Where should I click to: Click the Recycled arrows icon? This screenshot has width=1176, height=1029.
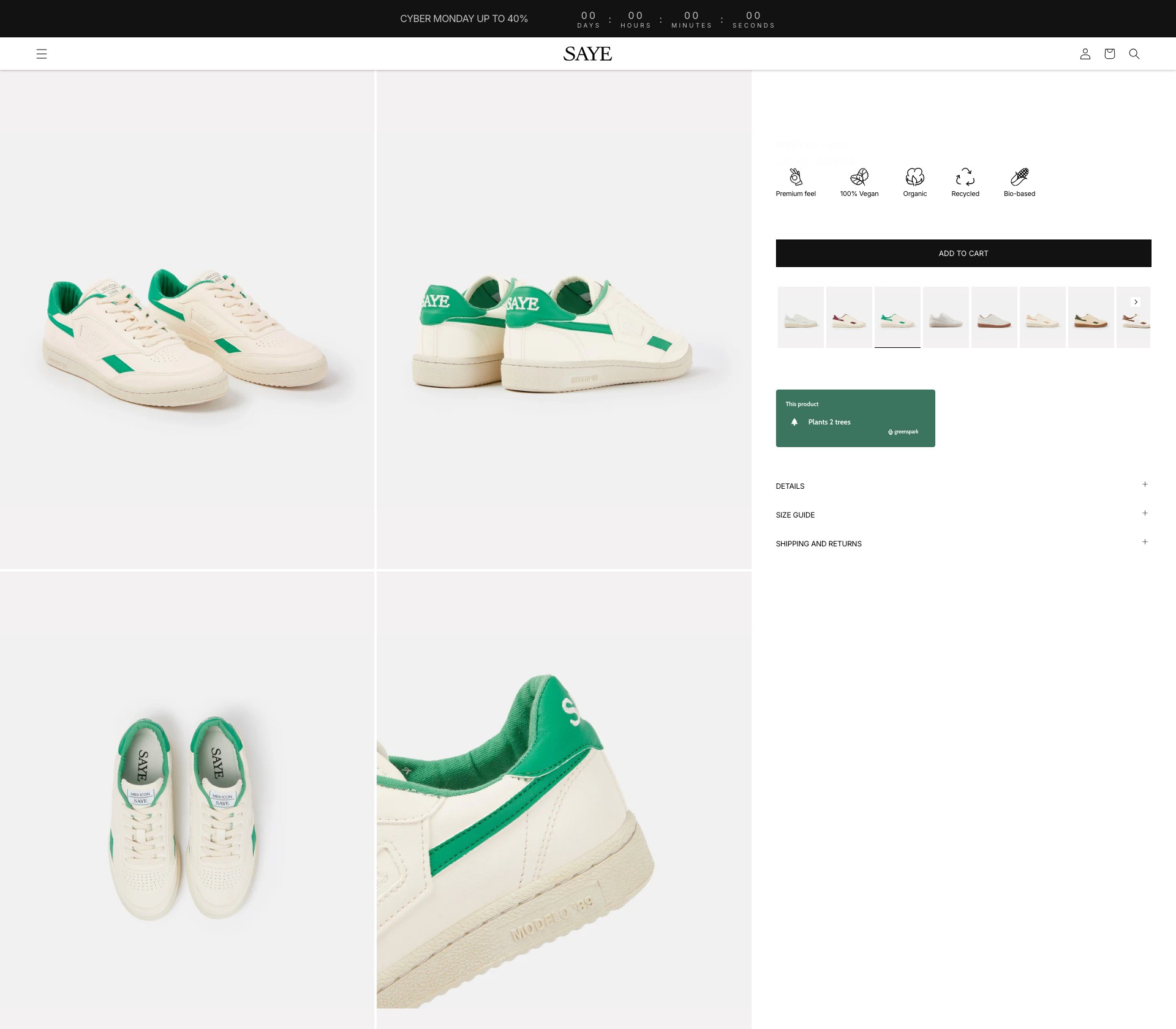pos(965,177)
